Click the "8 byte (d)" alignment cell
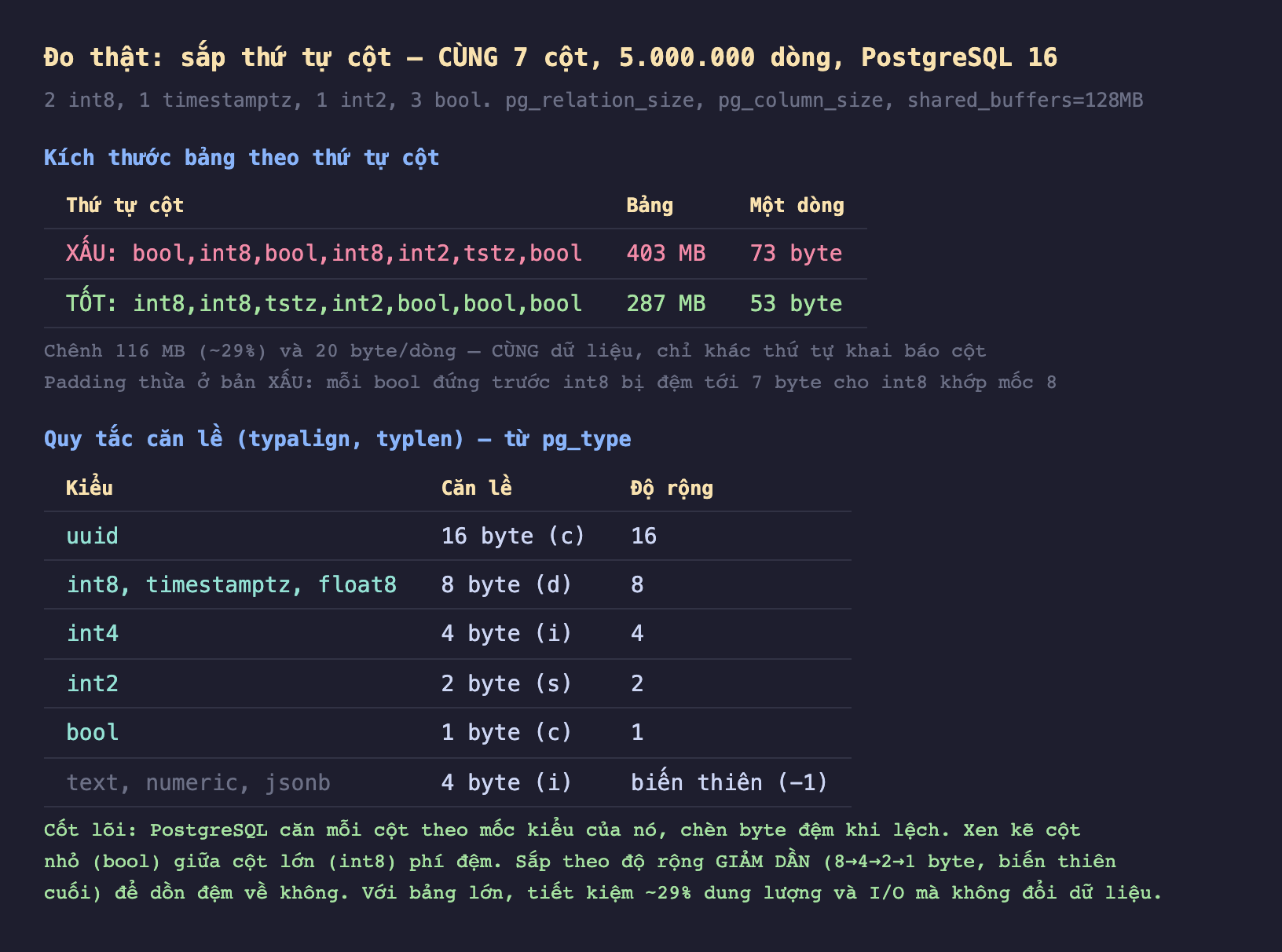The width and height of the screenshot is (1282, 952). pyautogui.click(x=507, y=585)
